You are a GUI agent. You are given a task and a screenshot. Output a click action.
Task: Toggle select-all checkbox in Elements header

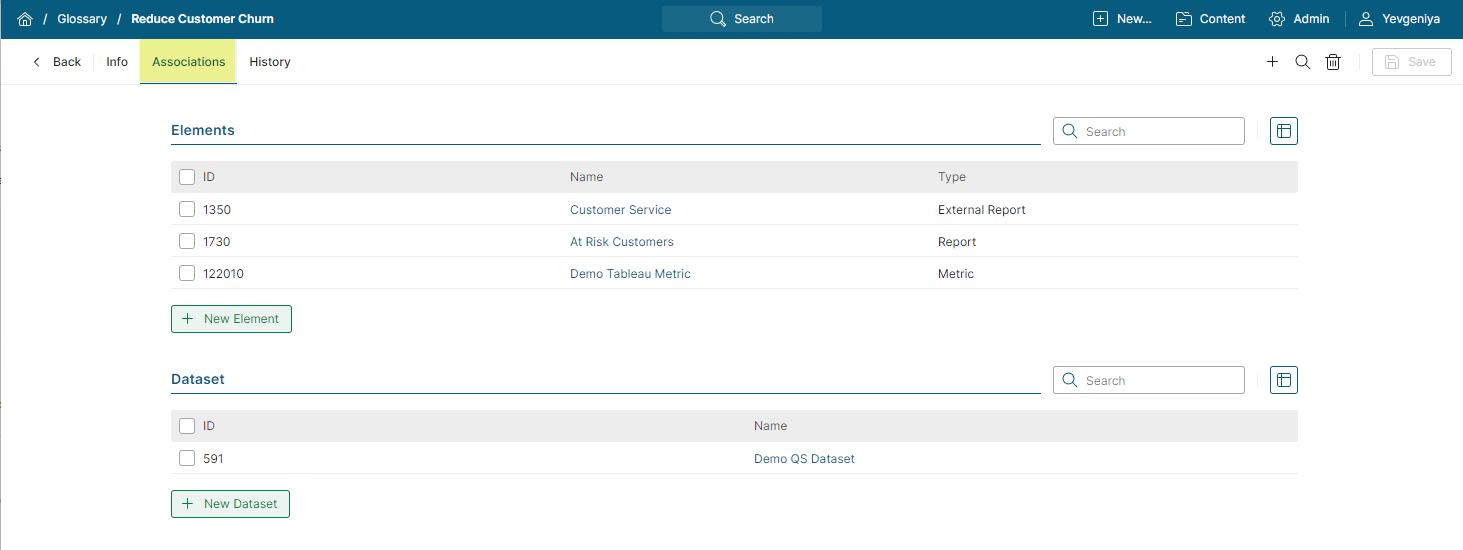click(x=187, y=177)
